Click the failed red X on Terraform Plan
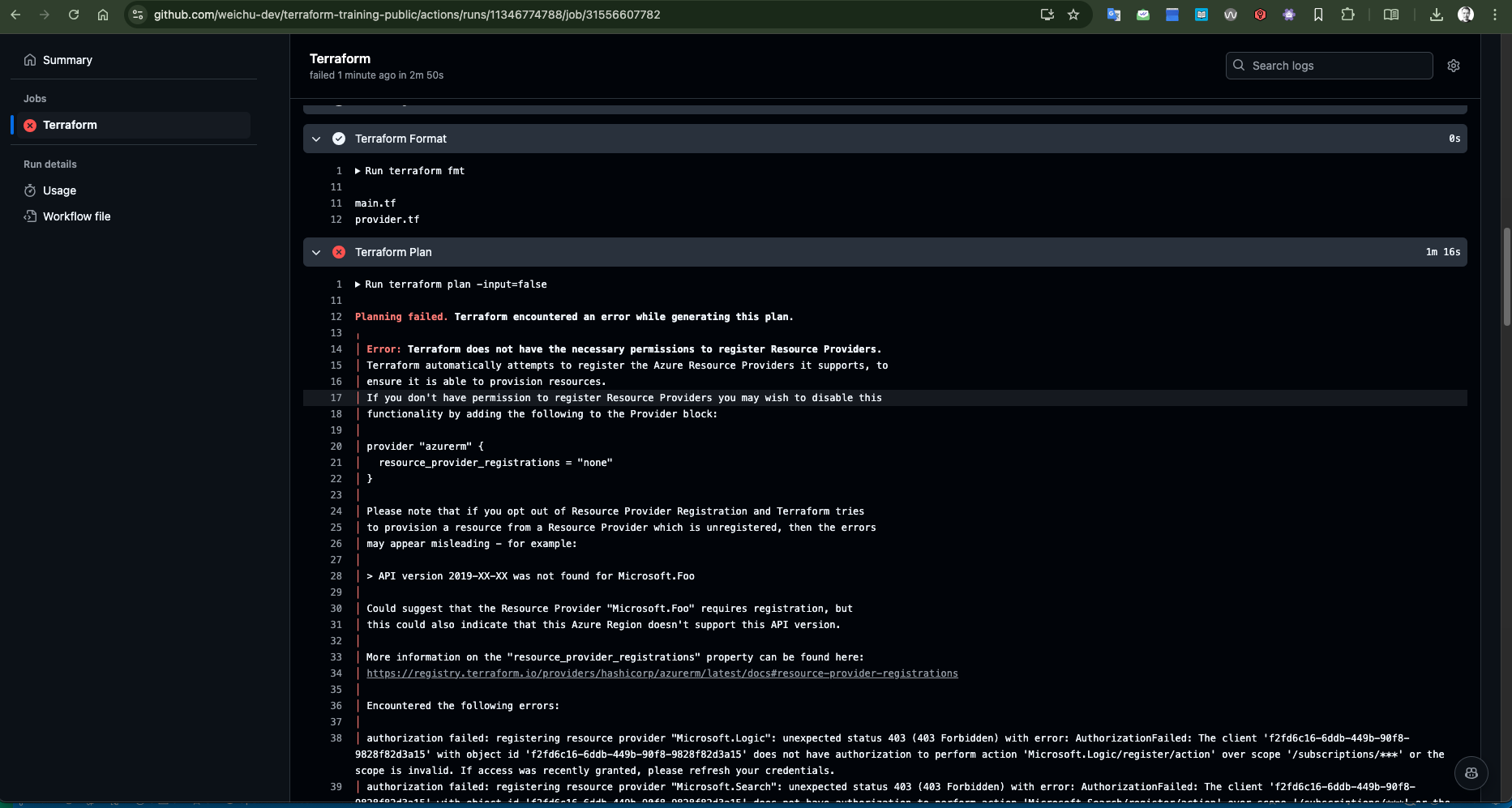 tap(339, 252)
